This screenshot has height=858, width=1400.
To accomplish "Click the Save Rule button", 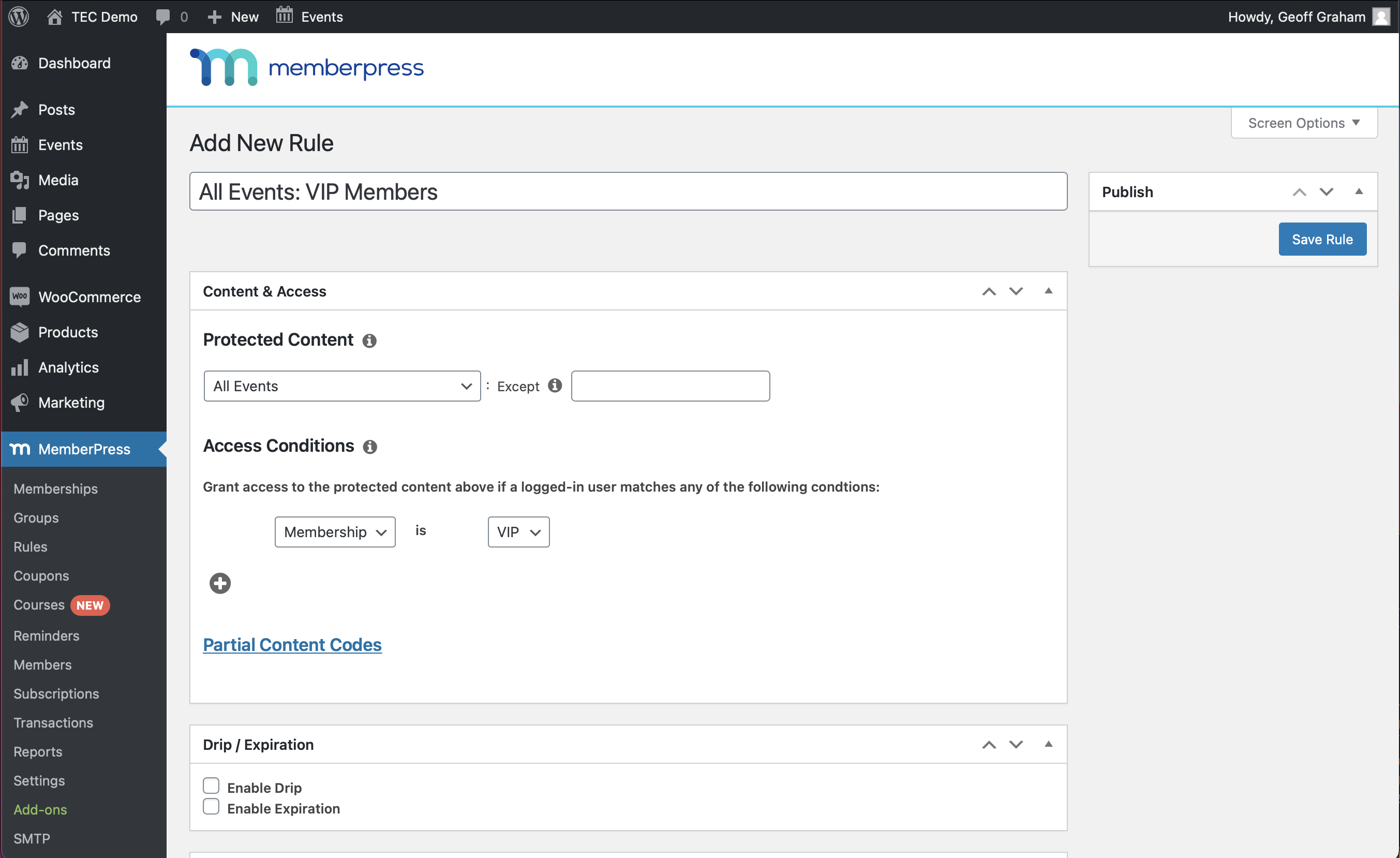I will (1322, 239).
